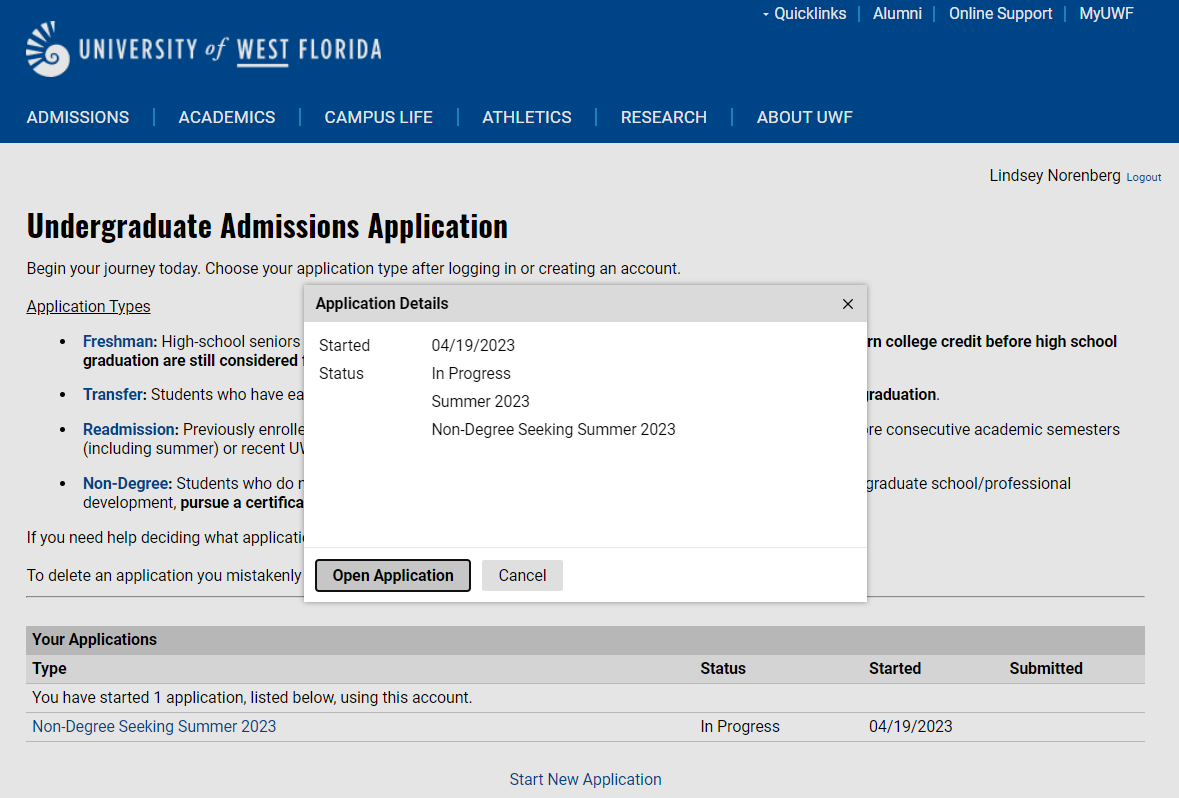This screenshot has height=798, width=1179.
Task: Go to MyUWF
Action: [x=1106, y=14]
